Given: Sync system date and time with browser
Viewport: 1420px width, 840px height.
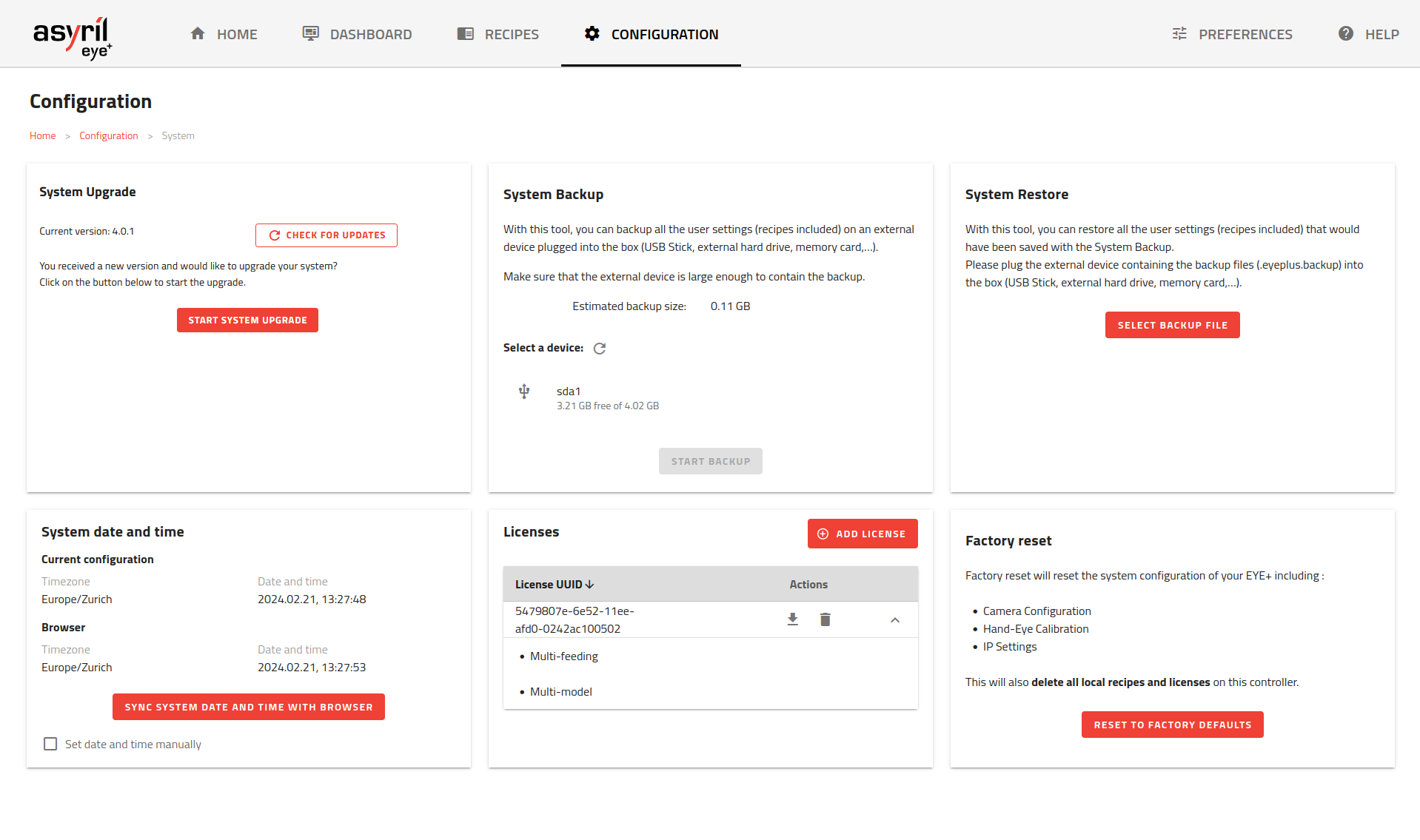Looking at the screenshot, I should coord(248,707).
